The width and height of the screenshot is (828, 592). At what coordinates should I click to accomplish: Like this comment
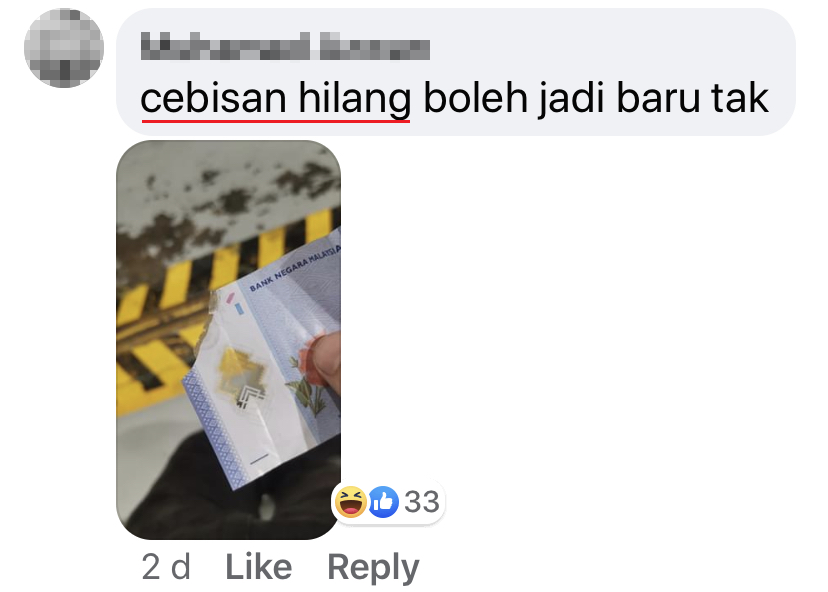click(259, 567)
